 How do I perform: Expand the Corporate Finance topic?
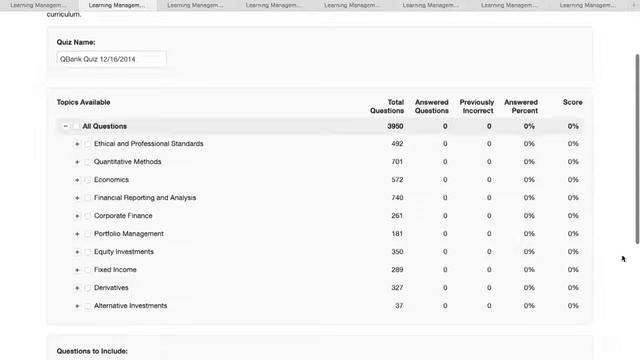coord(77,216)
